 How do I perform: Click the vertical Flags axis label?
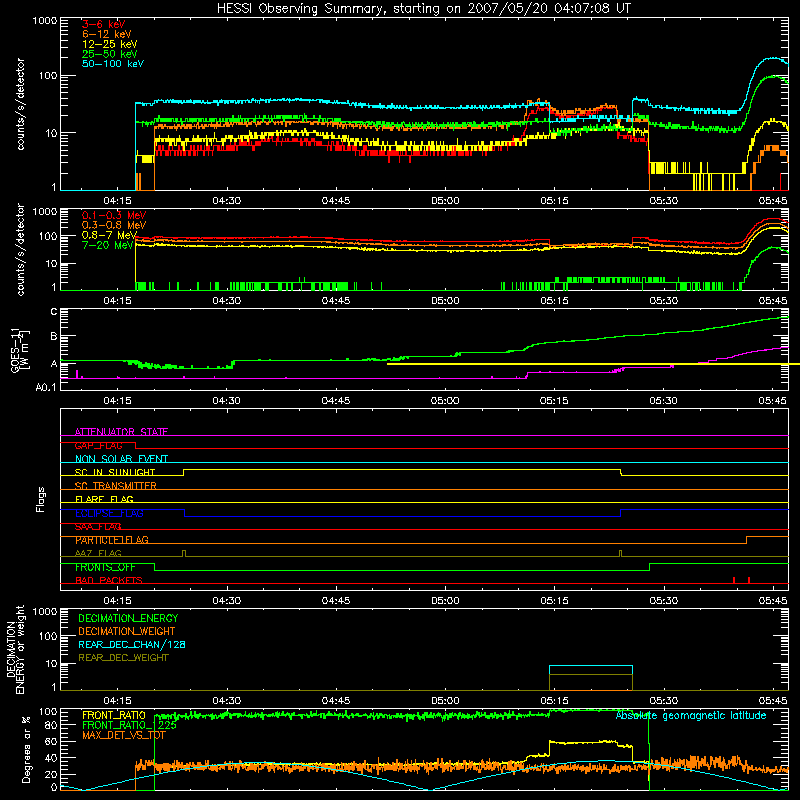pos(41,499)
